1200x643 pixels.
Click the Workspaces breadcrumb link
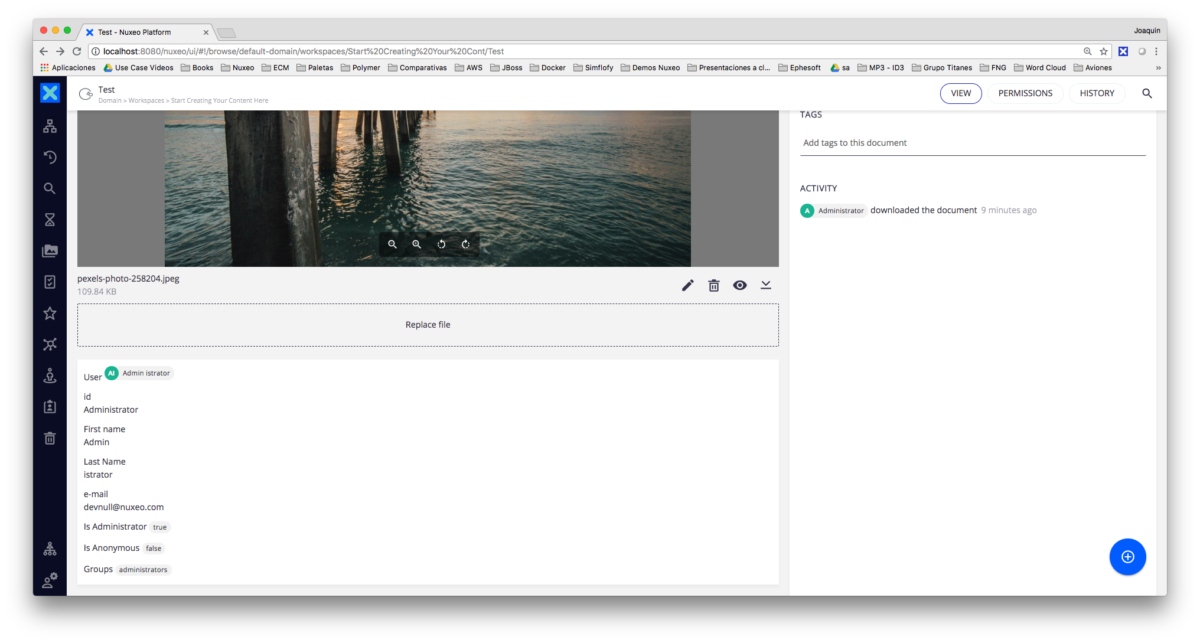click(146, 101)
